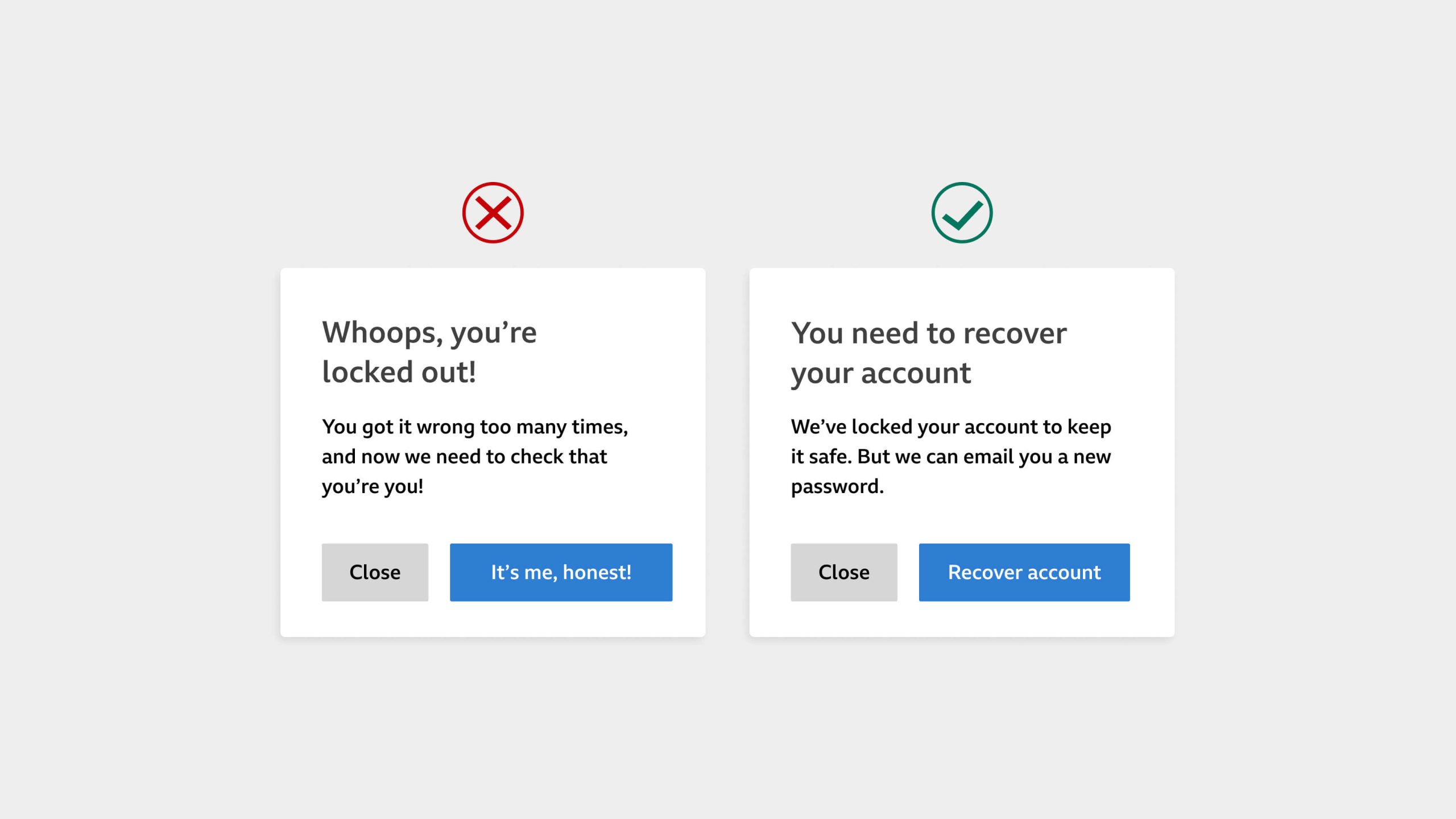Select the green circle marking the good example
Image resolution: width=1456 pixels, height=819 pixels.
pos(962,213)
